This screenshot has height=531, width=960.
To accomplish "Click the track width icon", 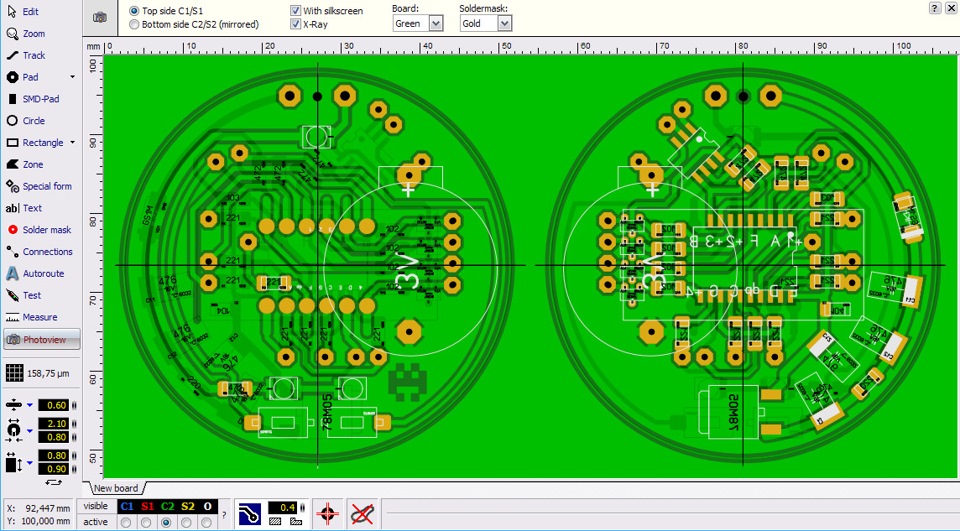I will (x=13, y=405).
